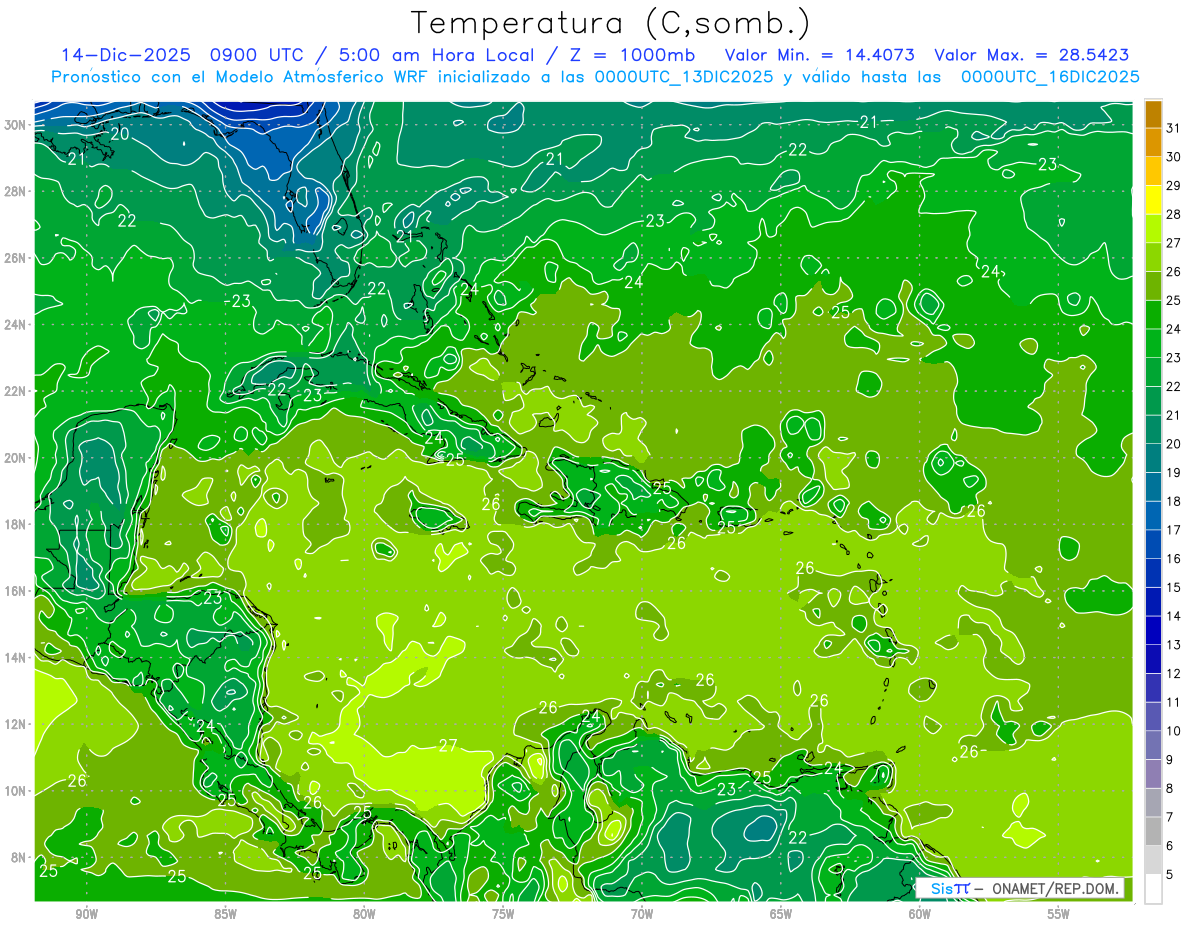Click the colorbar label '6'

point(1170,847)
